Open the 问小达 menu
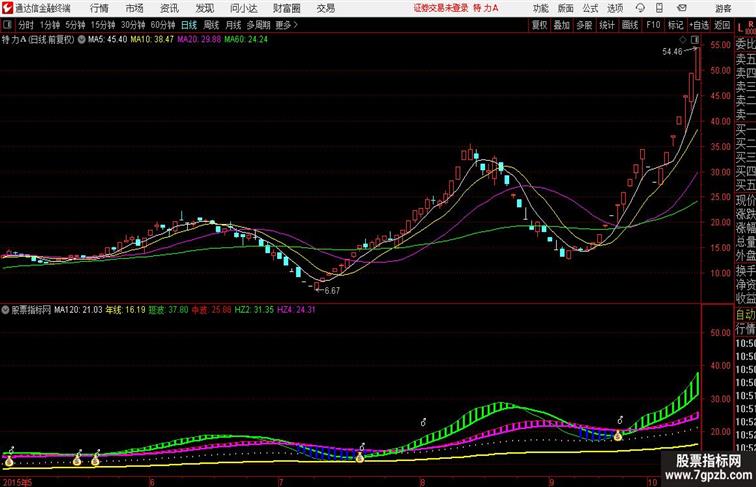Screen dimensions: 756x487 tap(243, 8)
